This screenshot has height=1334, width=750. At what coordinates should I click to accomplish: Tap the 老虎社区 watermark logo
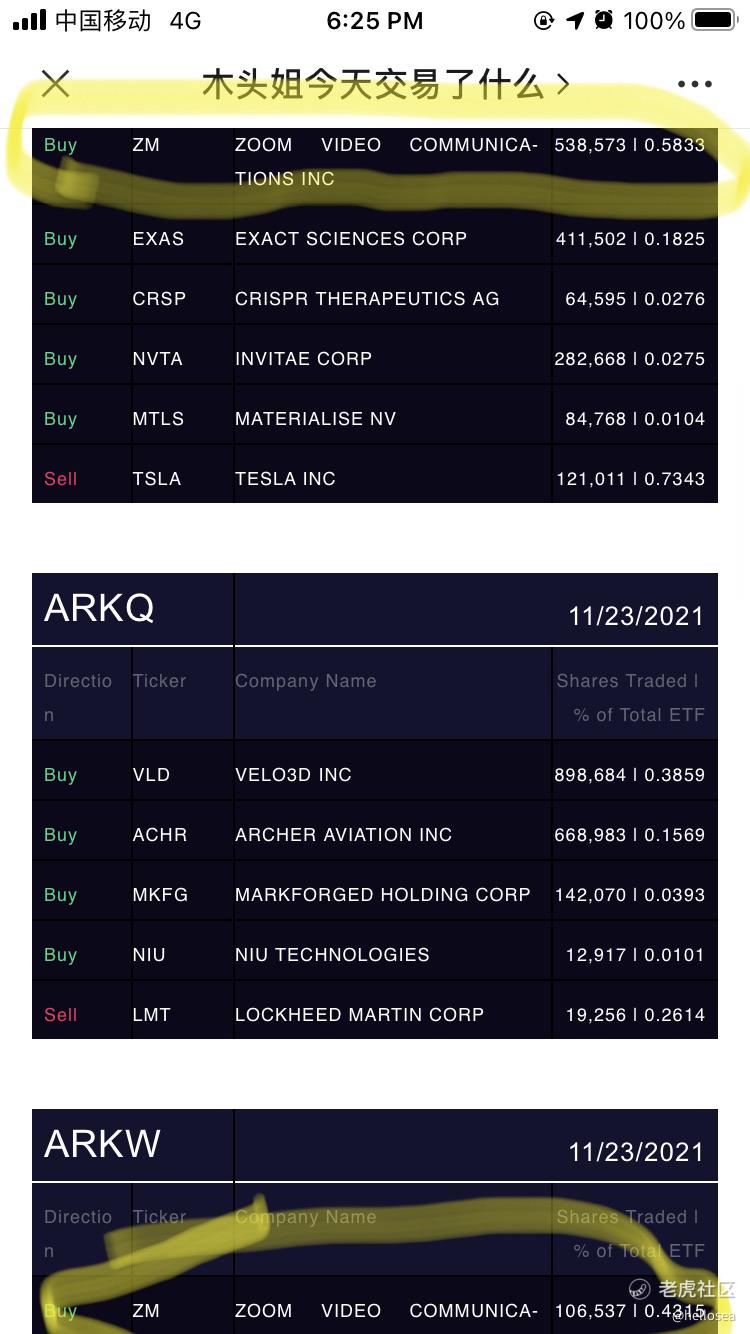tap(683, 1290)
